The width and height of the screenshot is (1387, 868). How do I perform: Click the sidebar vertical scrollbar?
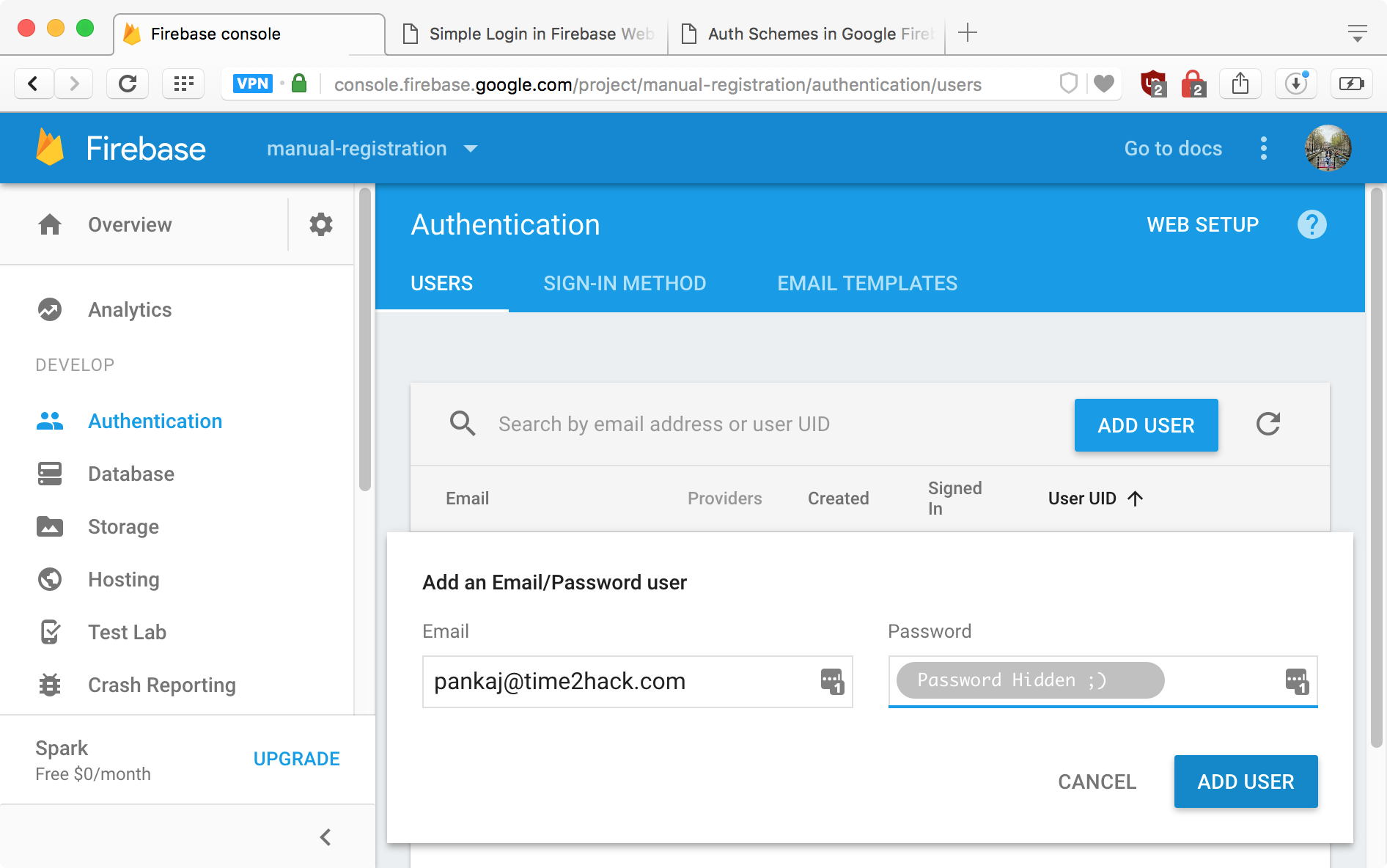click(x=364, y=339)
